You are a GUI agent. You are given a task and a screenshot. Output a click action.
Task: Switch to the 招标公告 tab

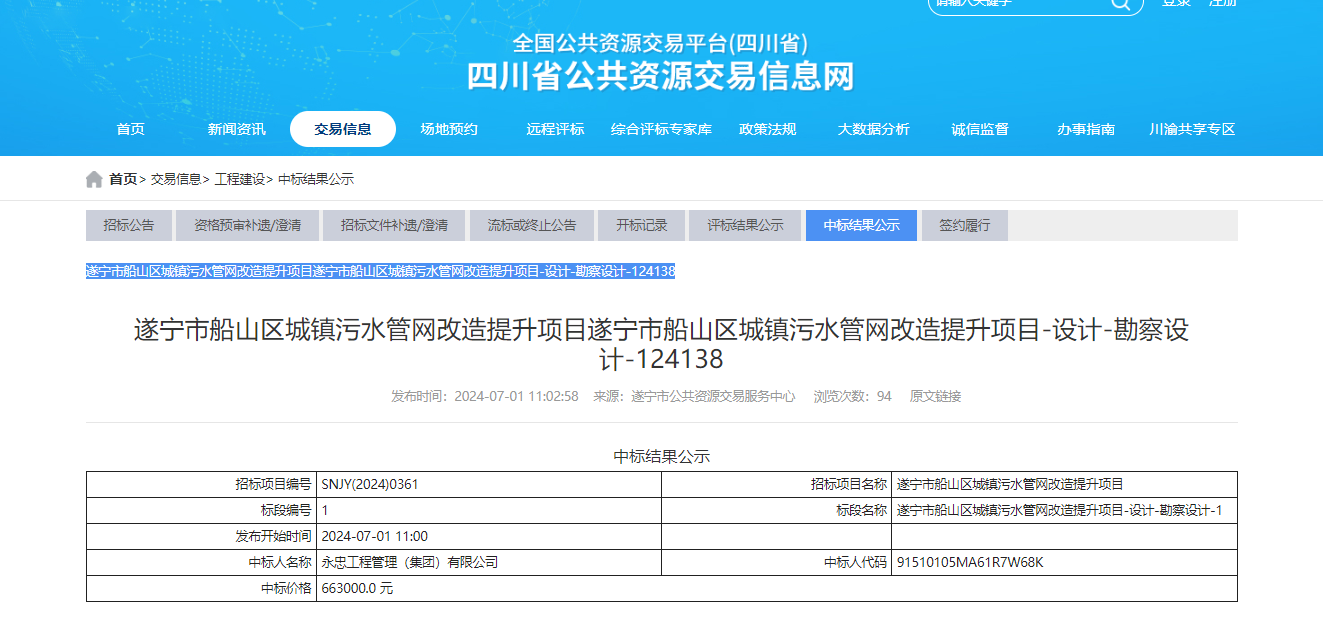129,226
